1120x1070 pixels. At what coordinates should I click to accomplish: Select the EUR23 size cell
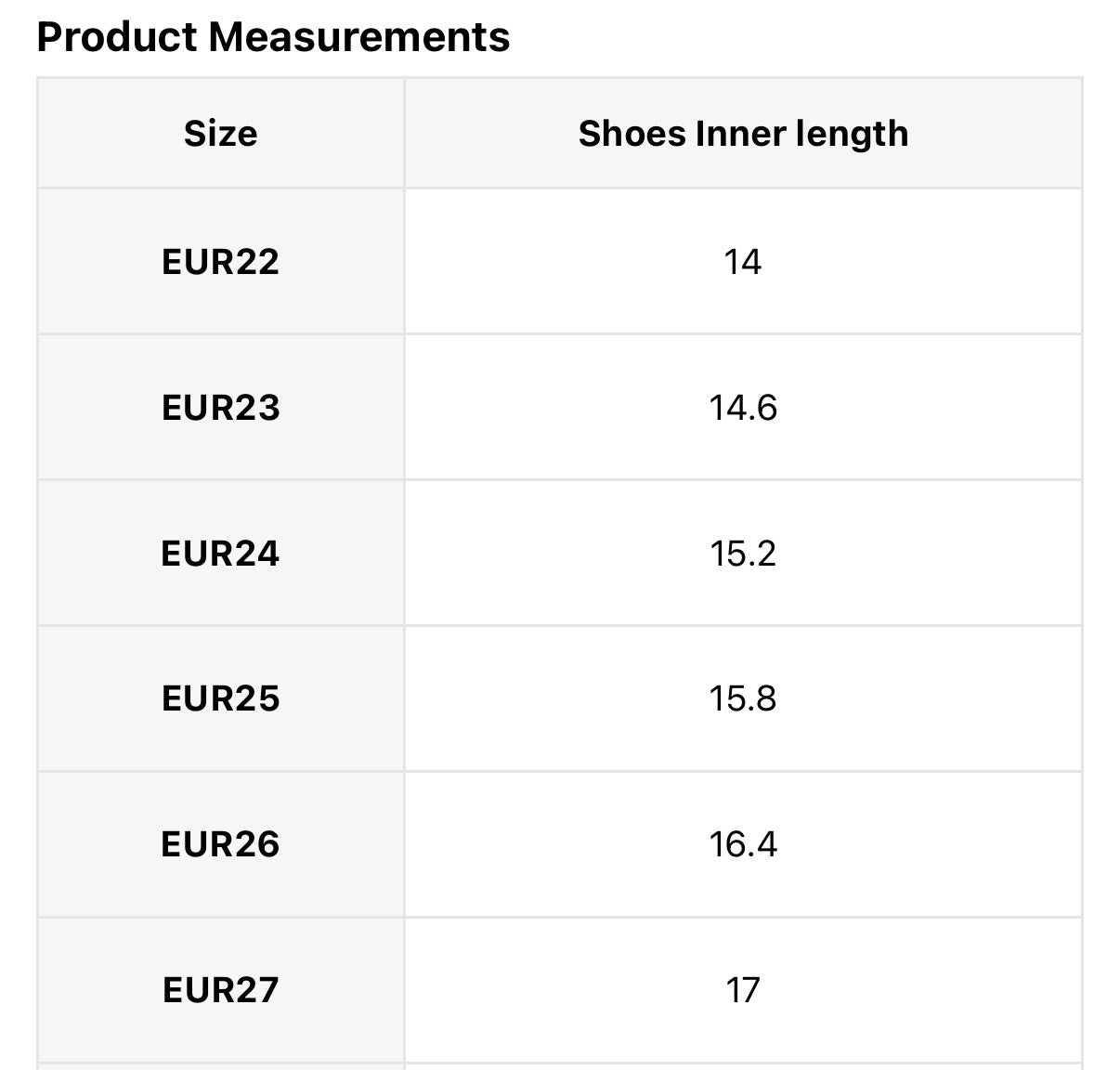pyautogui.click(x=220, y=408)
